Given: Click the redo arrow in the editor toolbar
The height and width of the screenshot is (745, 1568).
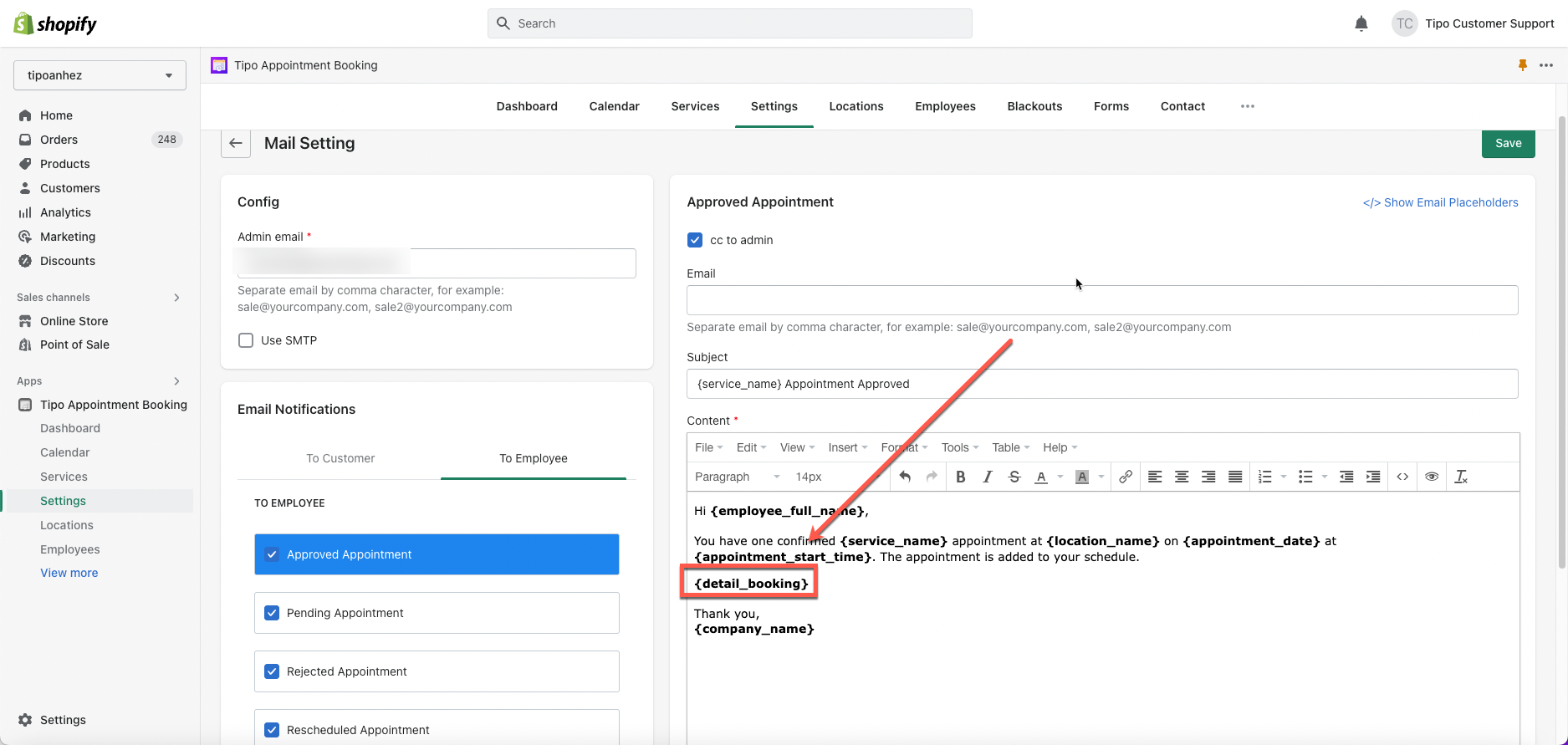Looking at the screenshot, I should click(x=932, y=477).
